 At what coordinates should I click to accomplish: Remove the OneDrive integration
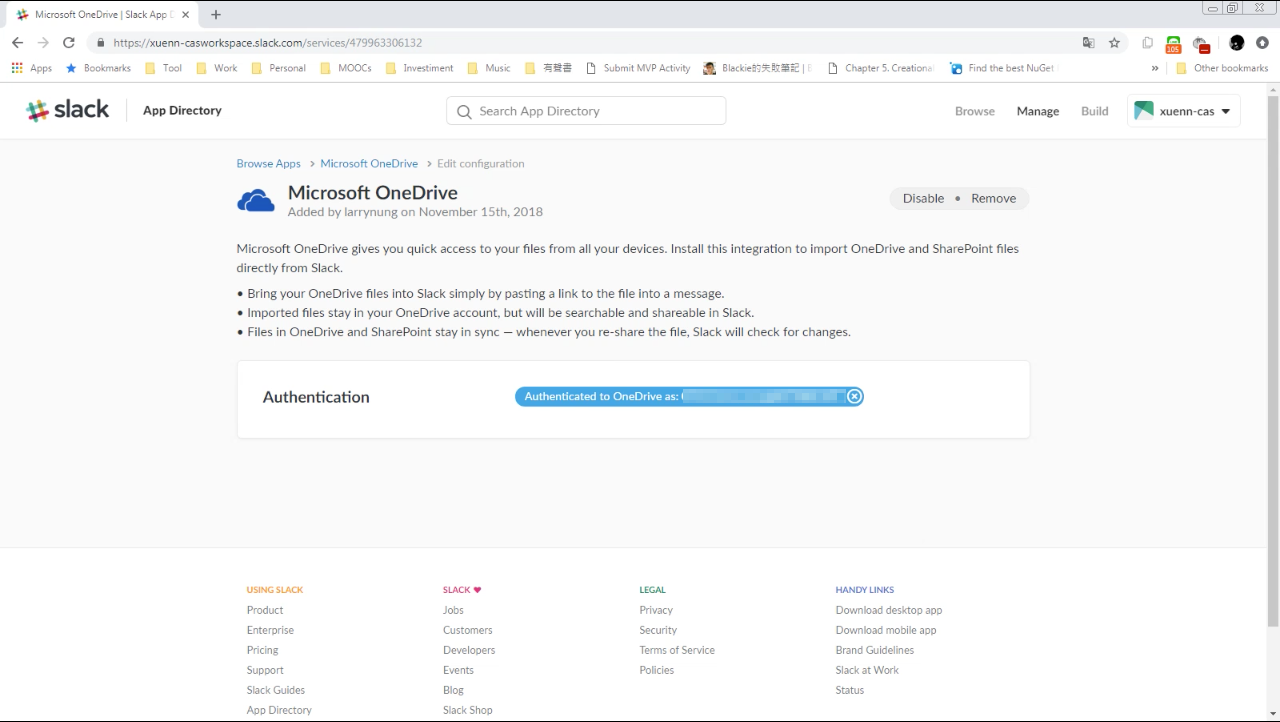pos(994,198)
